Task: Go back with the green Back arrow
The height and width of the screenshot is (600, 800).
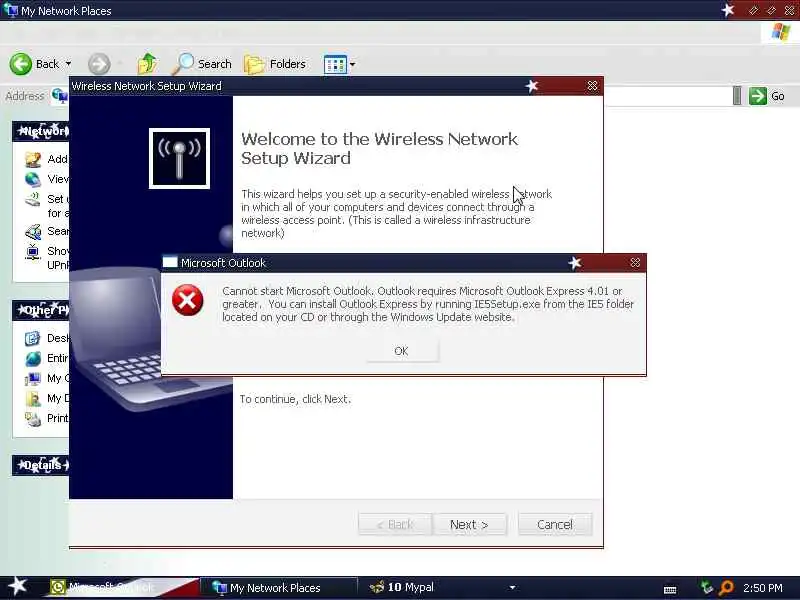Action: [21, 64]
